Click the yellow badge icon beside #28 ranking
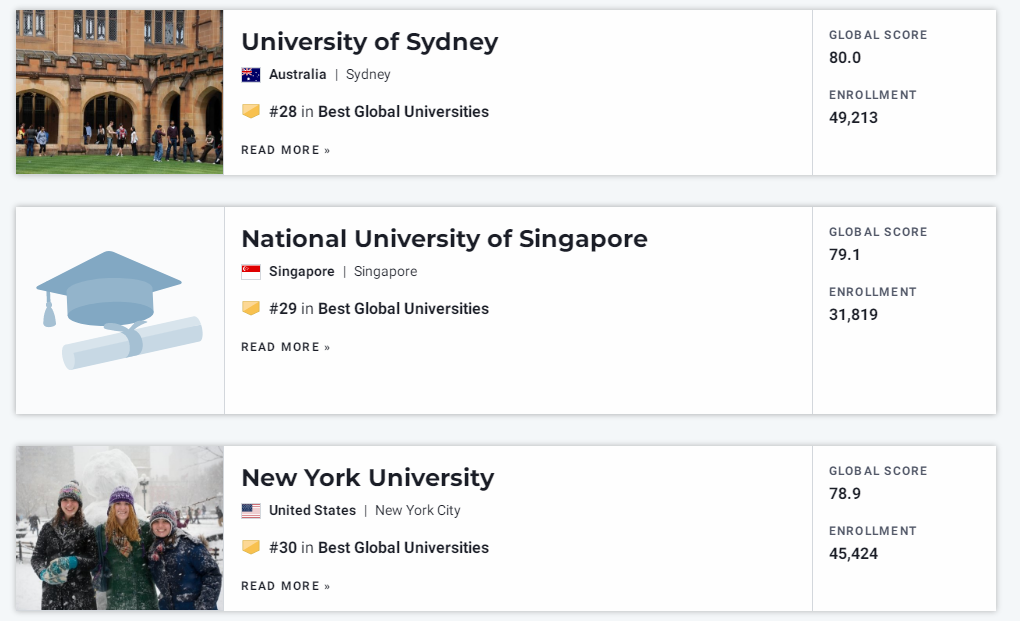The width and height of the screenshot is (1020, 621). (x=250, y=111)
